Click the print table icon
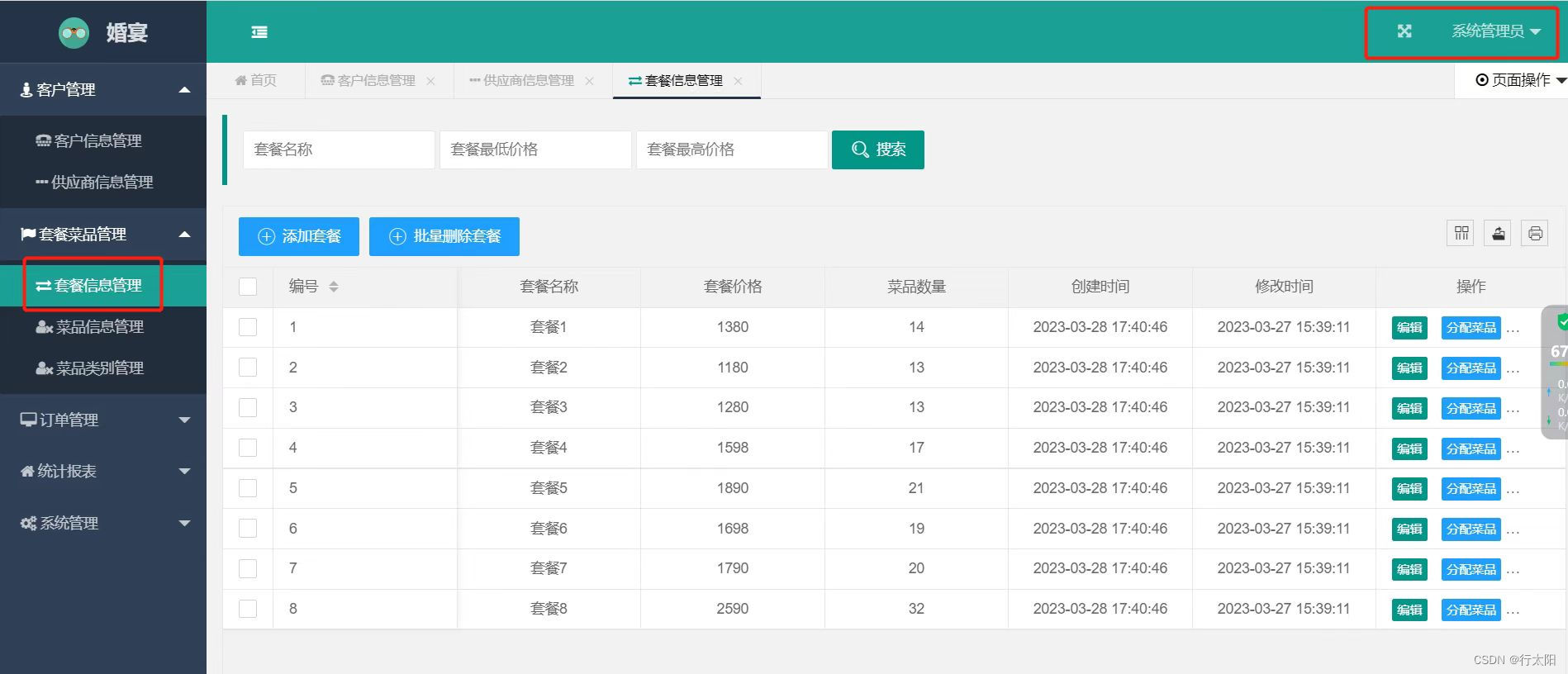This screenshot has width=1568, height=674. (1535, 234)
